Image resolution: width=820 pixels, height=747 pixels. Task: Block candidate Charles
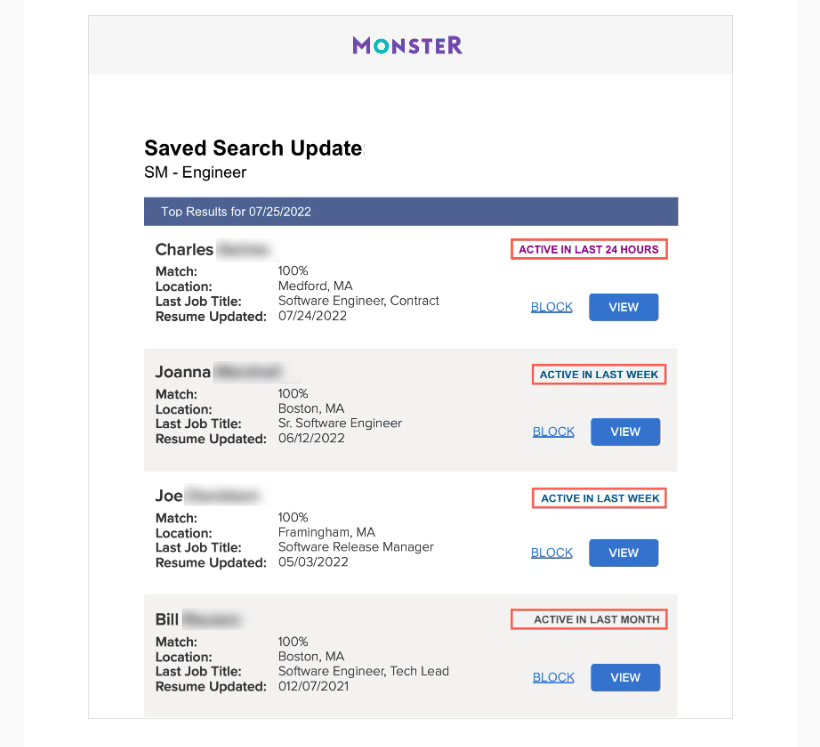tap(551, 307)
